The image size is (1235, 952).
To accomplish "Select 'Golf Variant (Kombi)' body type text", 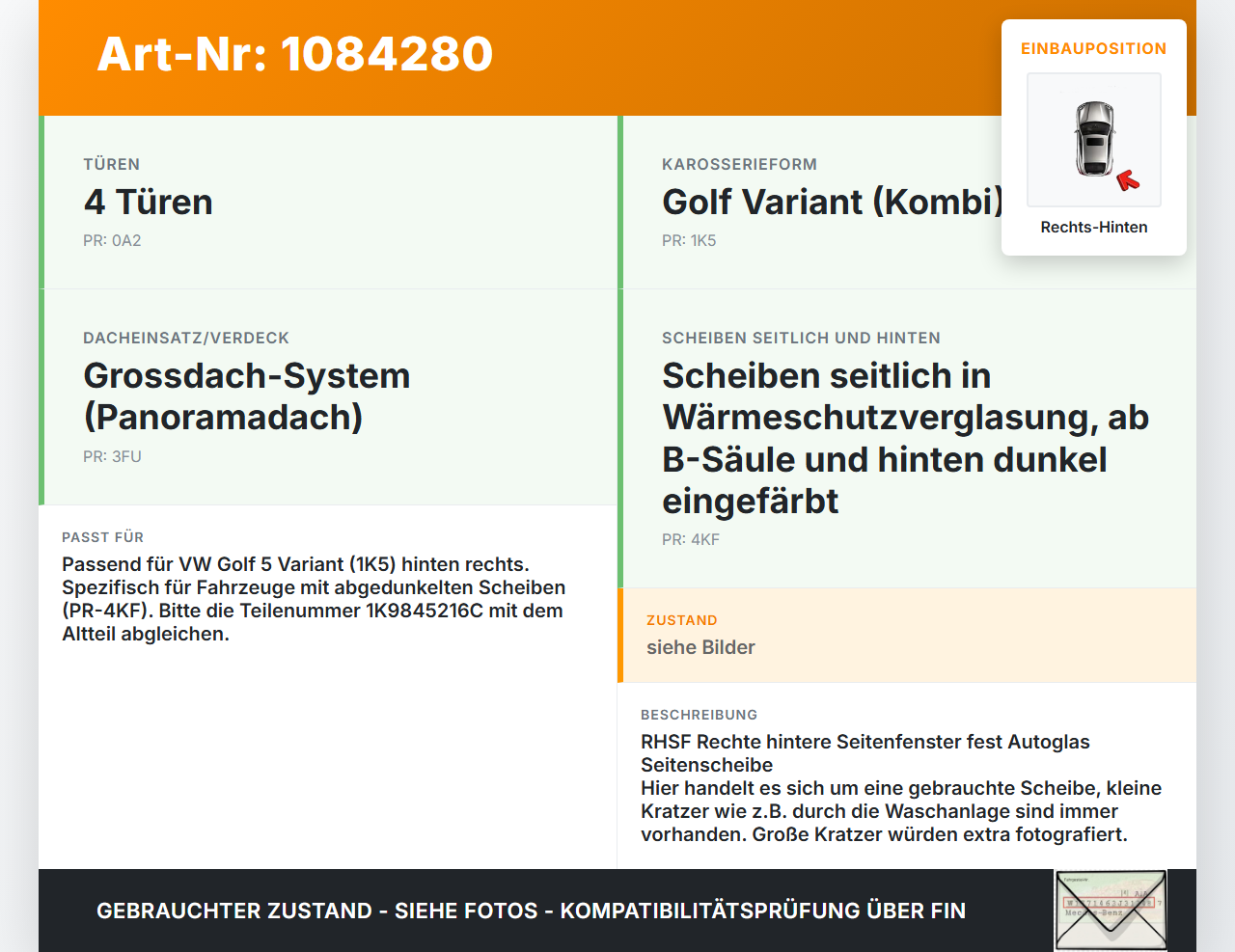I will pos(834,202).
